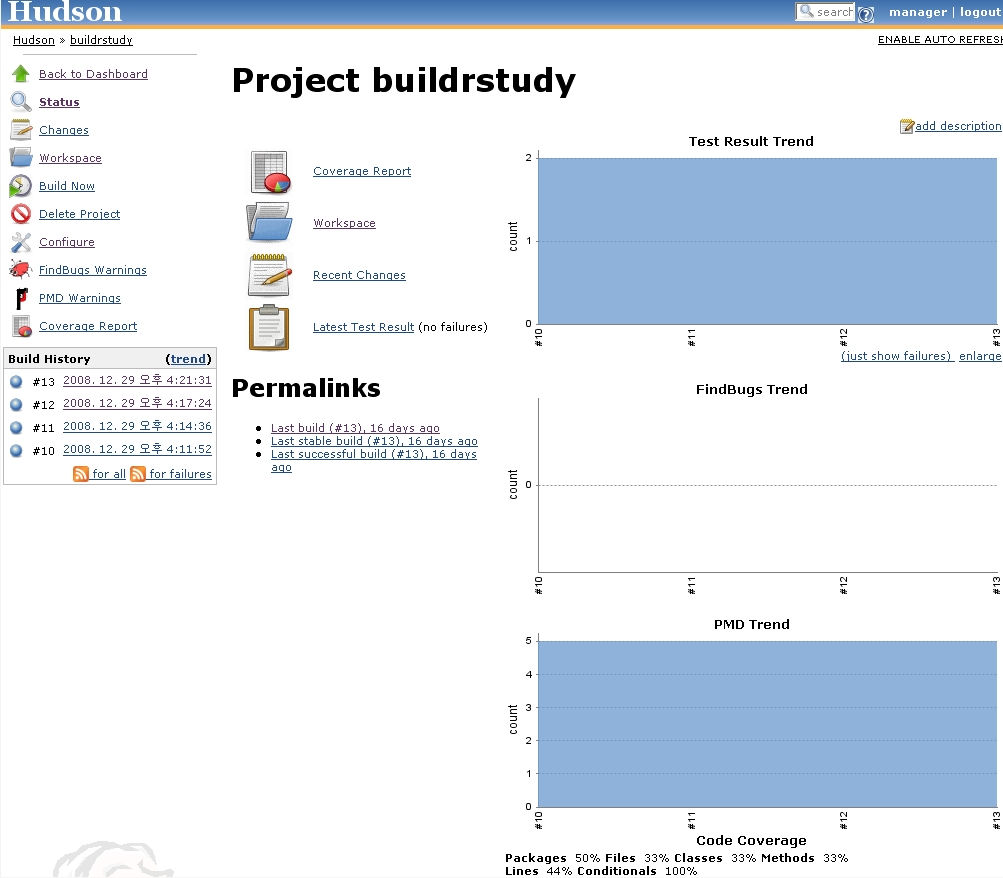Screen dimensions: 1003x878
Task: Open the Workspace link in sidebar
Action: coord(70,158)
